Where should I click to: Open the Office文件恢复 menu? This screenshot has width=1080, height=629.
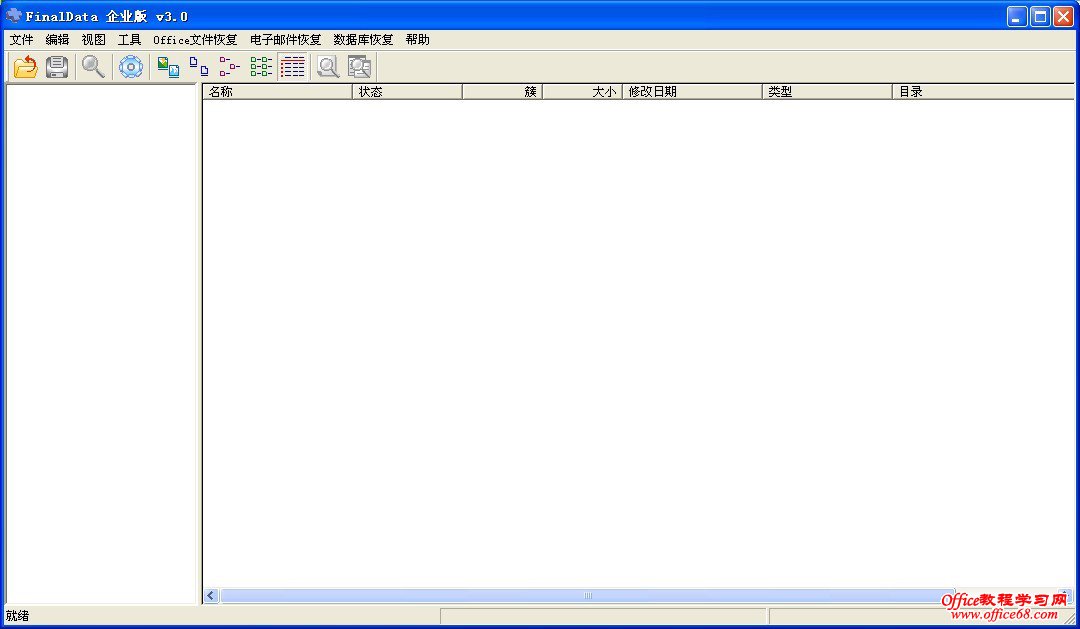196,39
